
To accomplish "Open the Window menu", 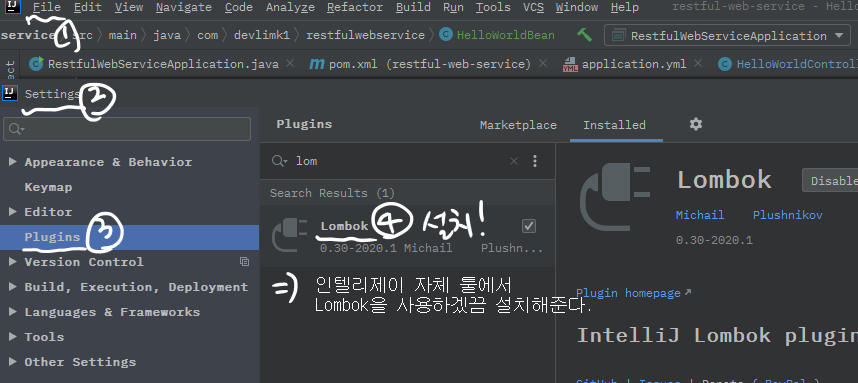I will click(x=577, y=7).
